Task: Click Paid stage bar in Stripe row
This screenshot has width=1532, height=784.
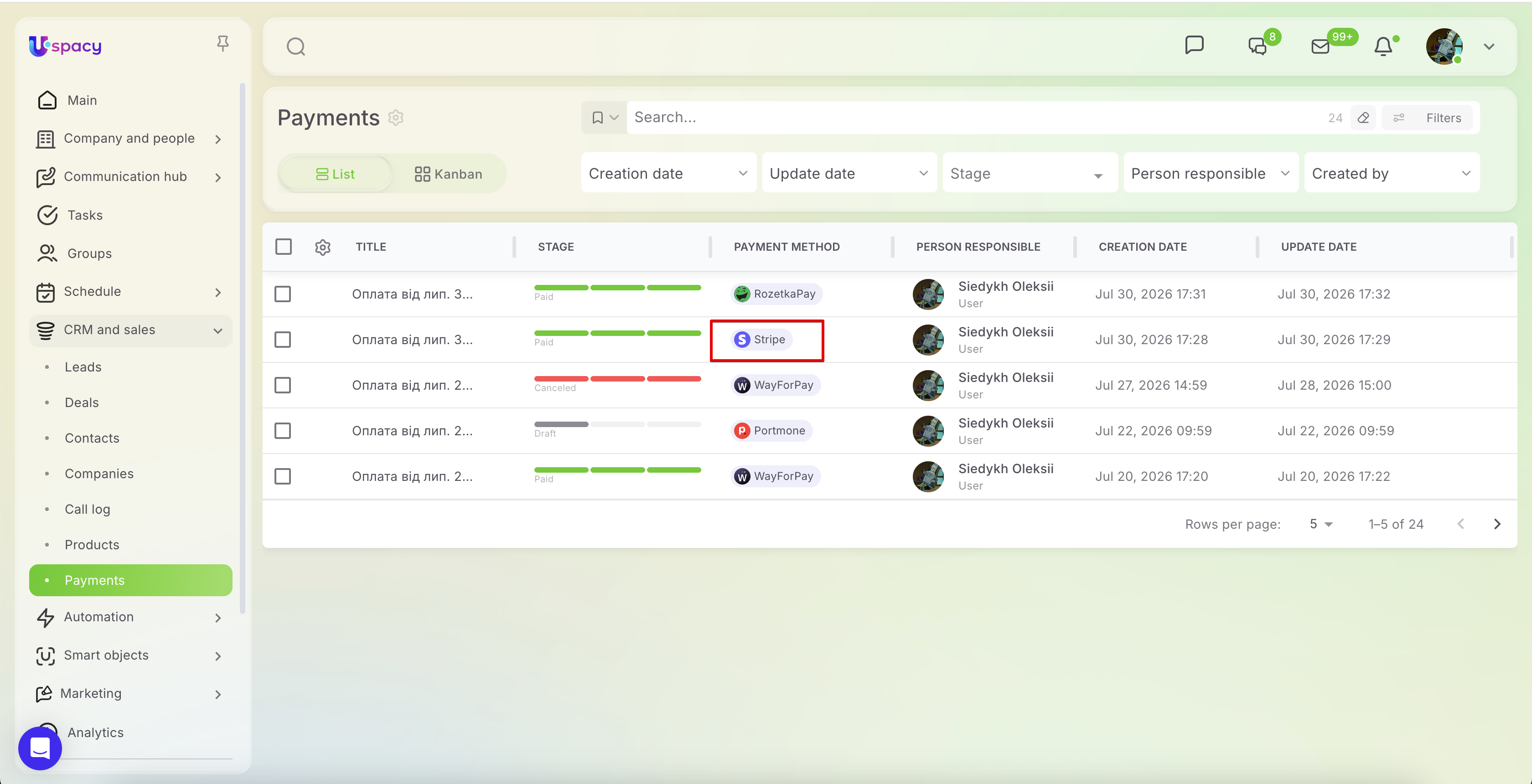Action: [617, 333]
